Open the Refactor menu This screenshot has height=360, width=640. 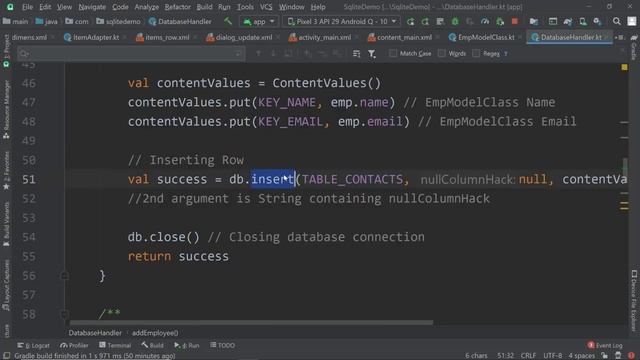click(x=178, y=7)
